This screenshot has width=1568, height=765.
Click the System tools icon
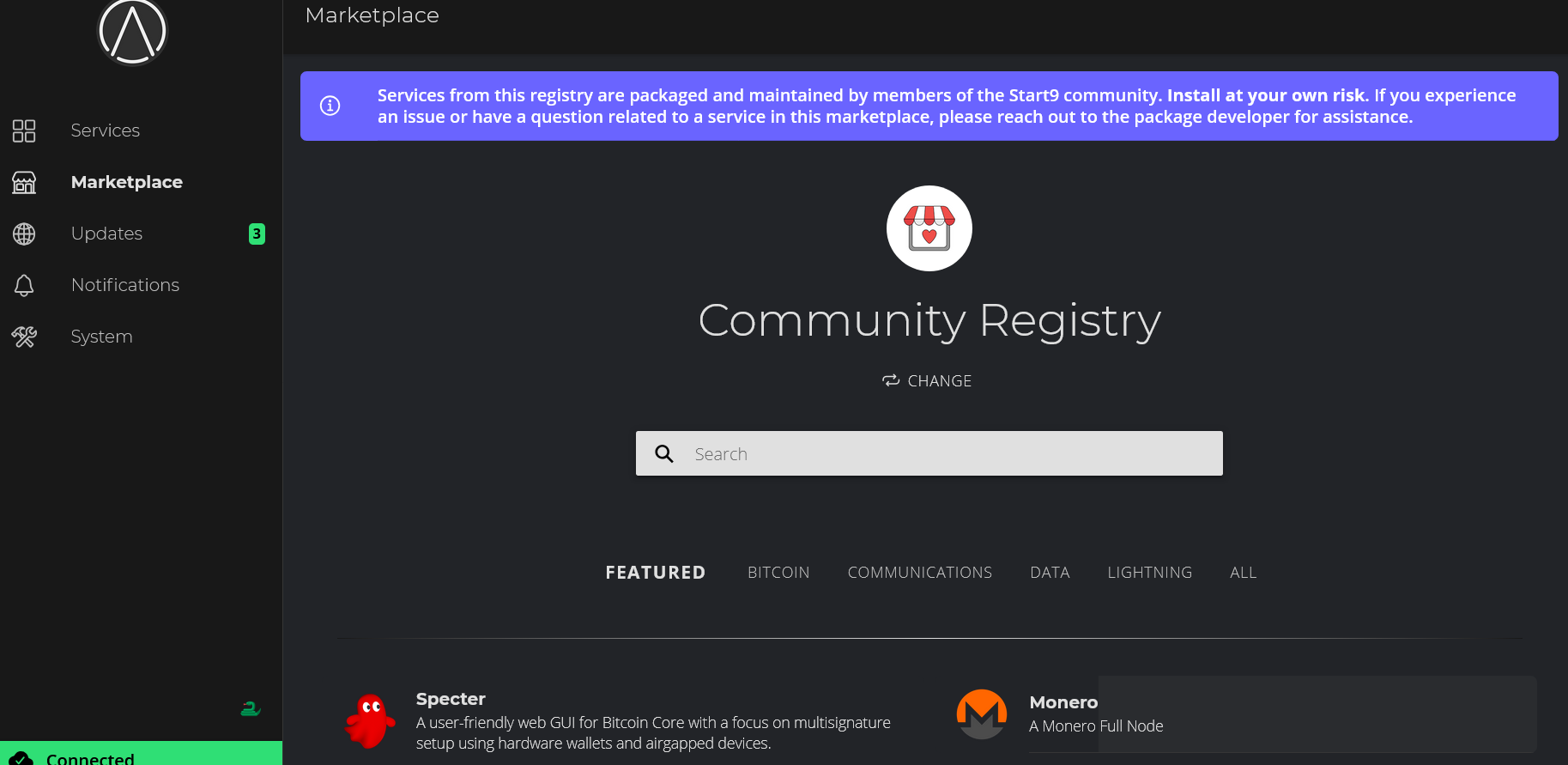(24, 337)
